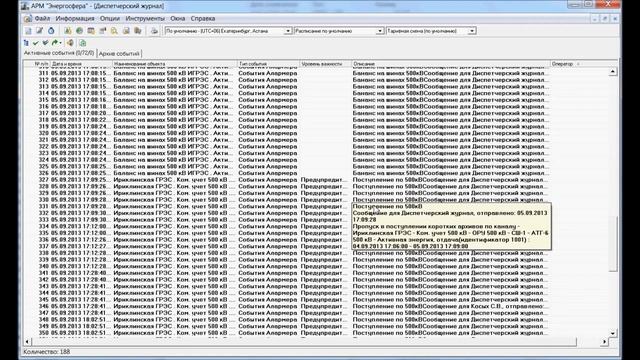The height and width of the screenshot is (360, 640).
Task: Click the green forward arrow icon
Action: click(55, 43)
